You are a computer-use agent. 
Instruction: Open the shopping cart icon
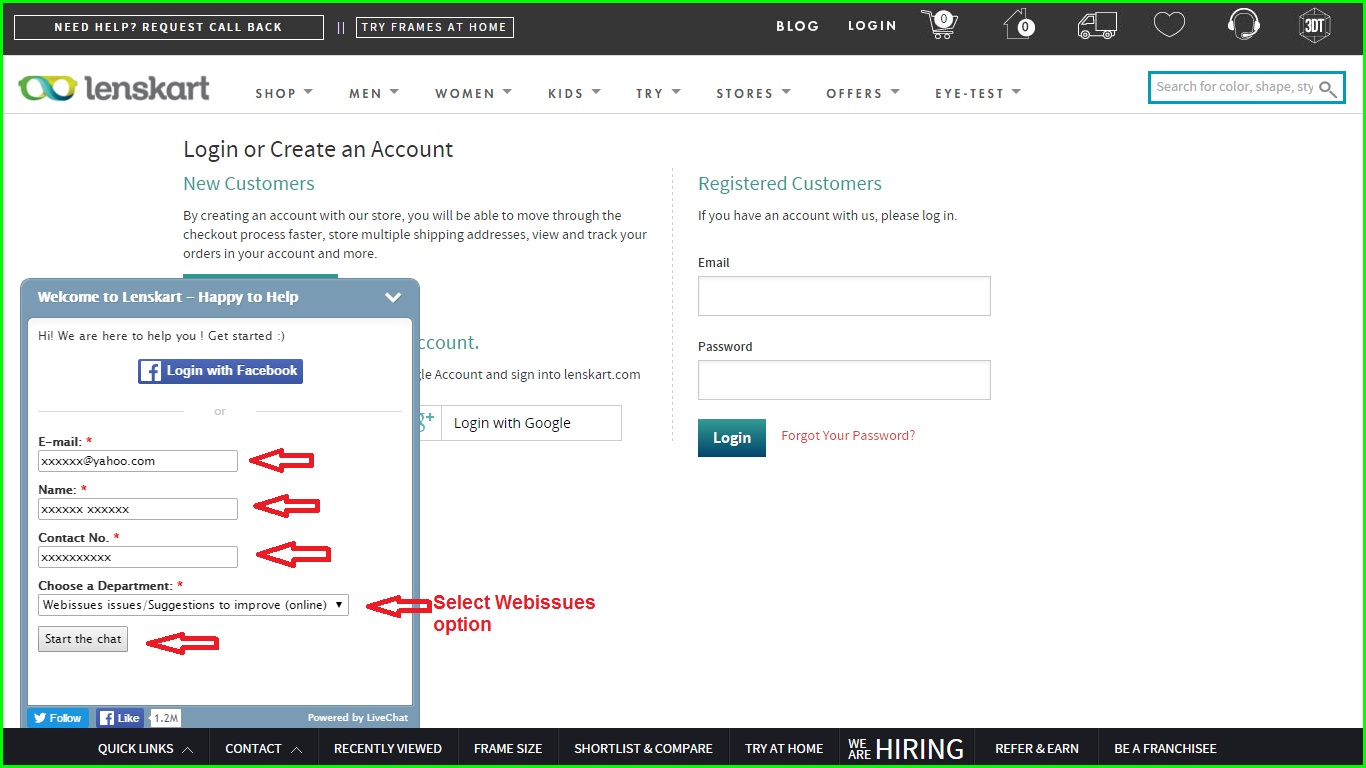click(939, 25)
